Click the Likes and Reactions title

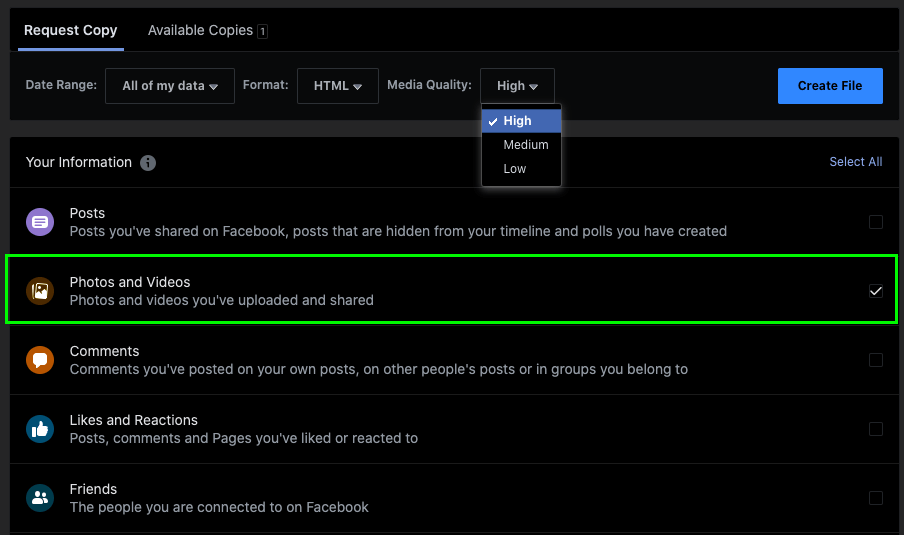(x=134, y=420)
